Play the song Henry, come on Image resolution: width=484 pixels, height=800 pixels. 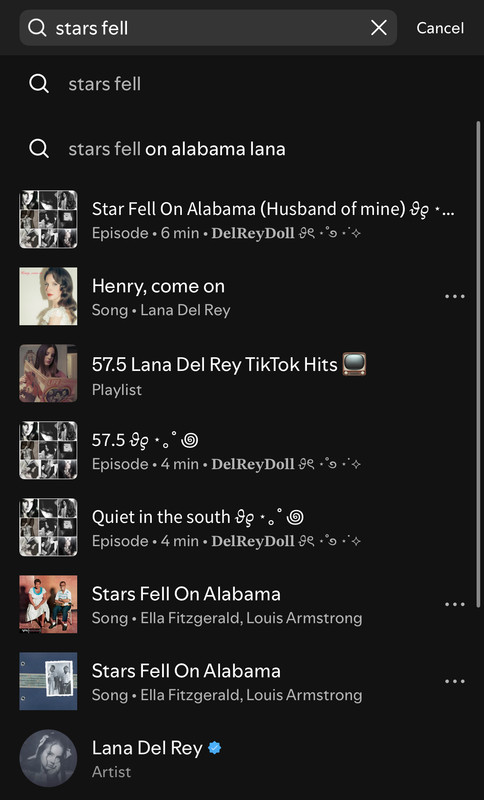[242, 296]
